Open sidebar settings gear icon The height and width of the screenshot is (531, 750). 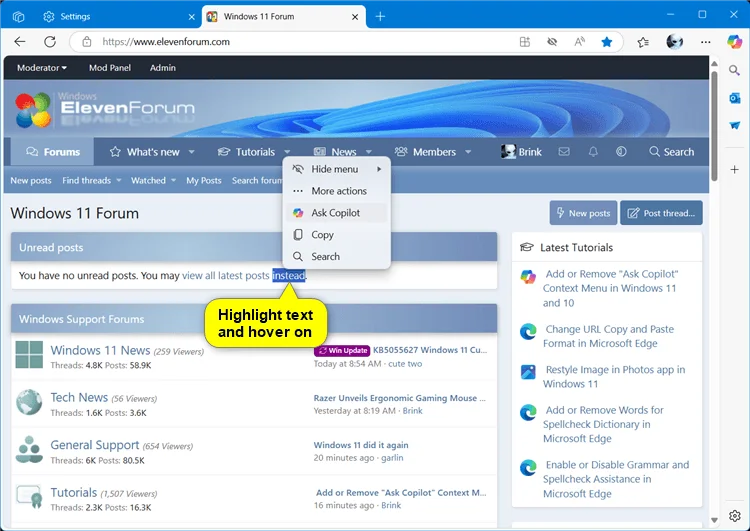click(x=735, y=516)
